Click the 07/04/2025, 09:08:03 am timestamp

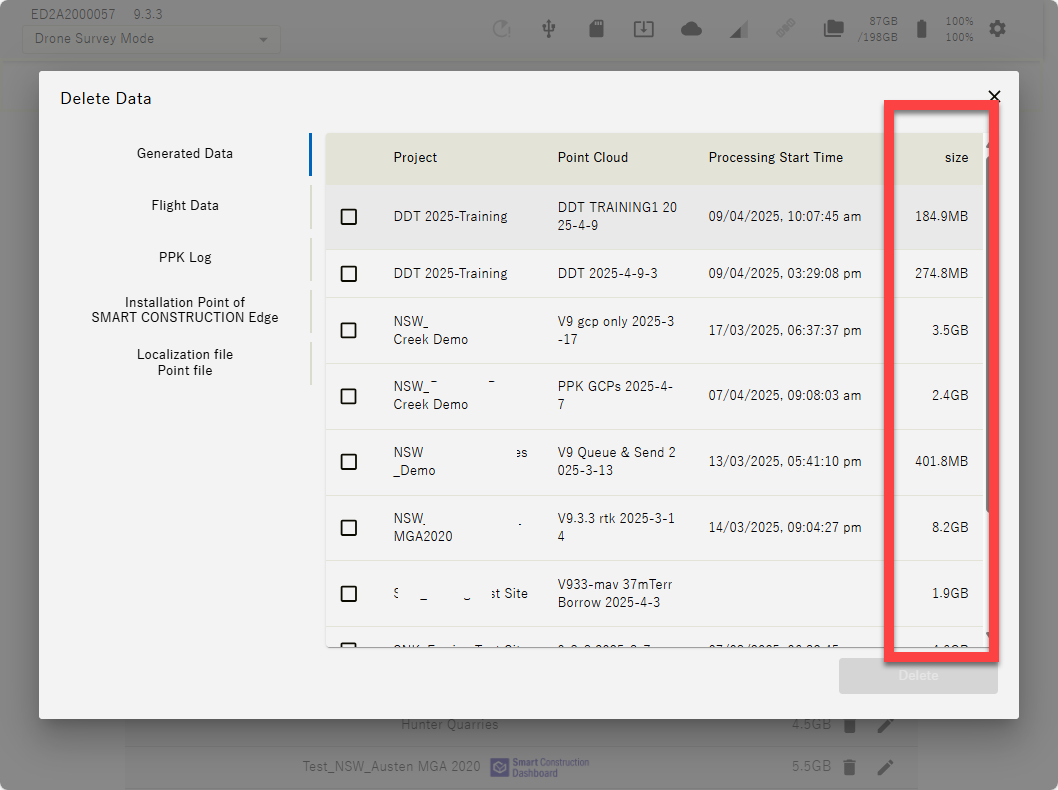[785, 396]
